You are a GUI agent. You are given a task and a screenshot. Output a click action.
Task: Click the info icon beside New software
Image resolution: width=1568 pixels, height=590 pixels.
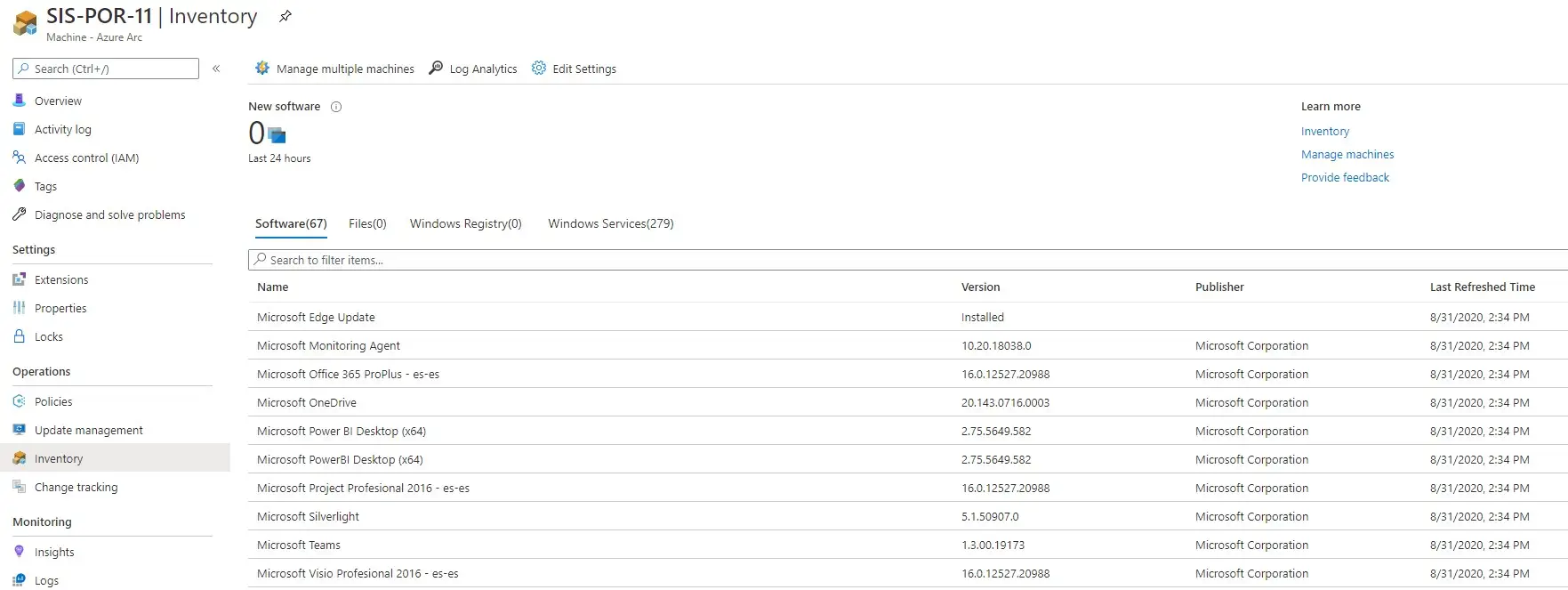336,107
